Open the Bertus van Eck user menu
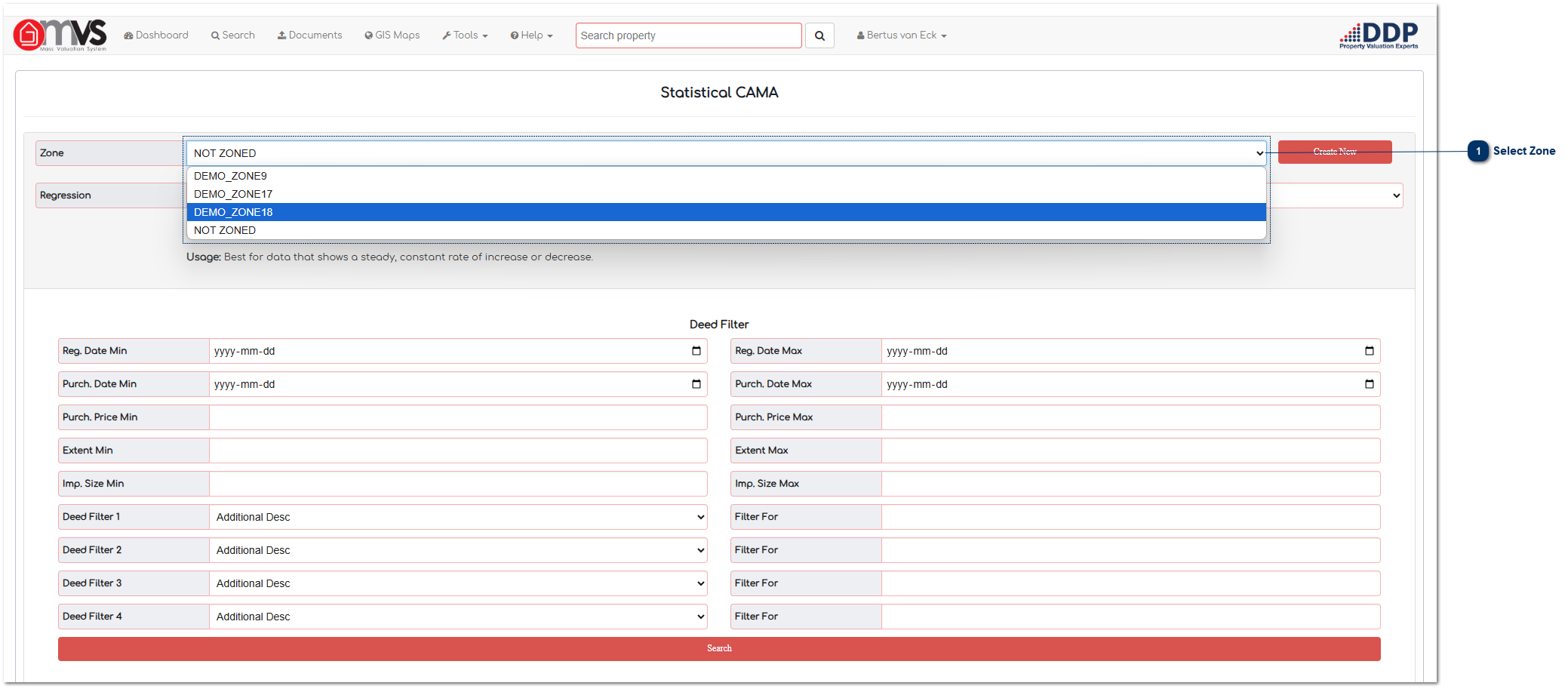This screenshot has height=689, width=1568. (x=901, y=35)
